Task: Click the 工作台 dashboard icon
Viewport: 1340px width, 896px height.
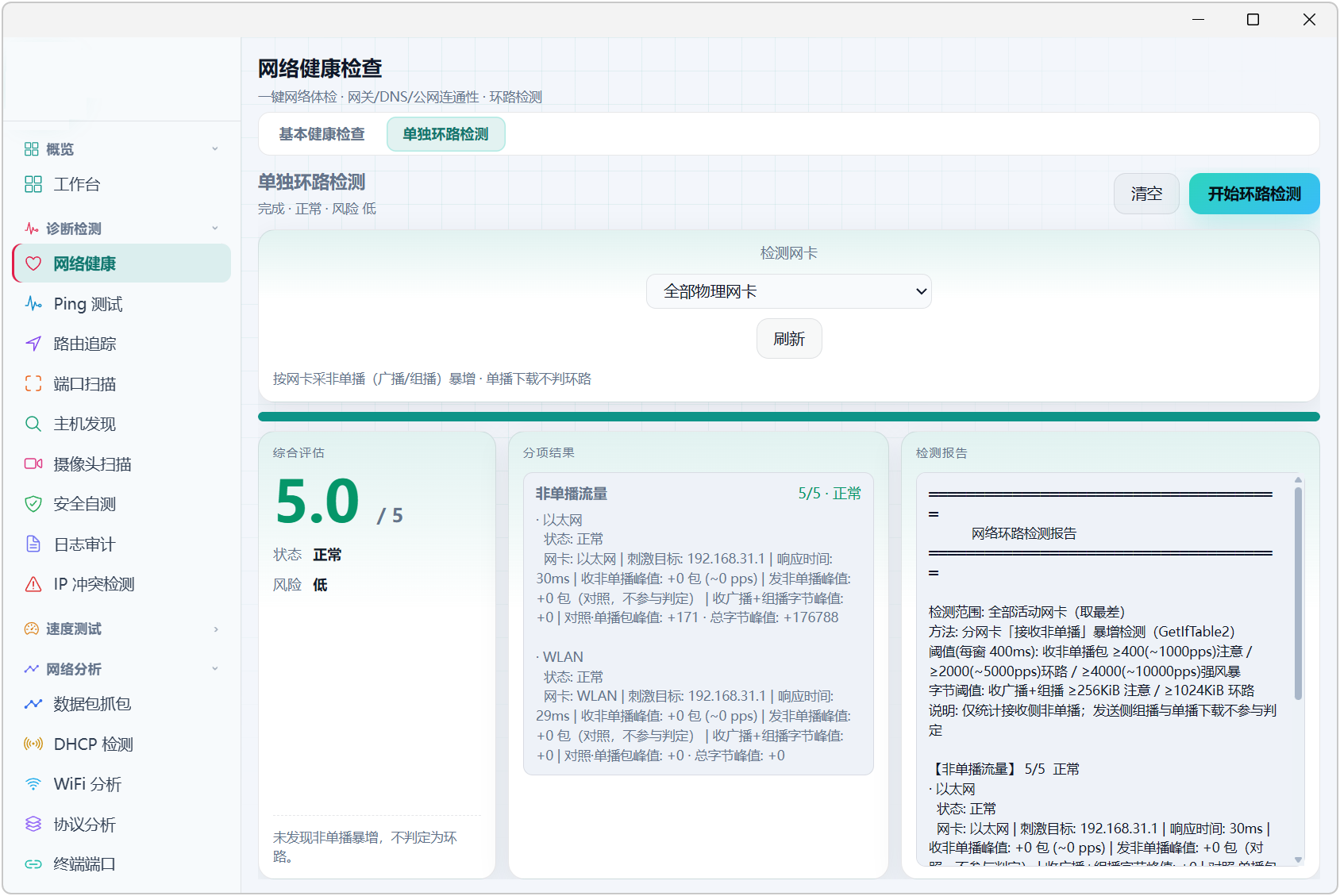Action: [33, 184]
